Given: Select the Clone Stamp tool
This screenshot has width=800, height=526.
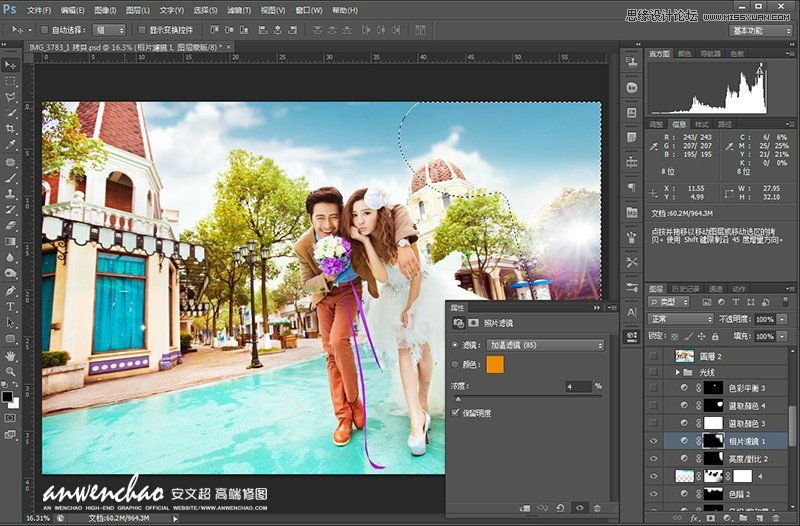Looking at the screenshot, I should tap(10, 194).
